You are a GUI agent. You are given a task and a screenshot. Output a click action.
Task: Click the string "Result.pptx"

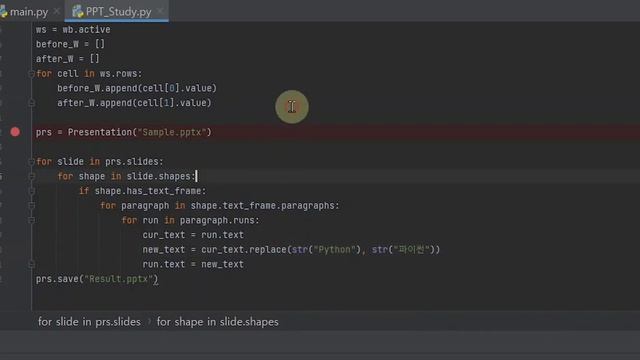[119, 279]
